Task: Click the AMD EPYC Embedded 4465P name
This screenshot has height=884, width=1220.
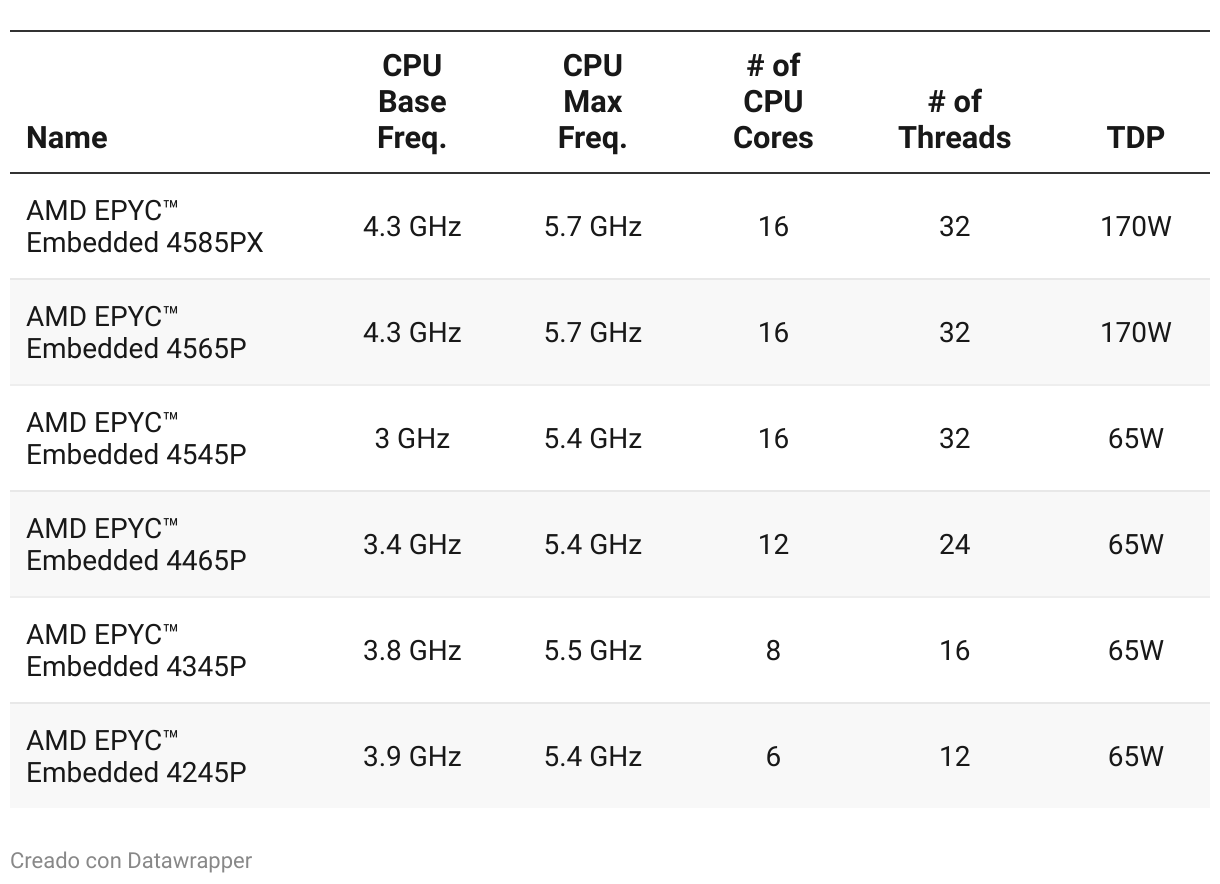Action: point(136,544)
